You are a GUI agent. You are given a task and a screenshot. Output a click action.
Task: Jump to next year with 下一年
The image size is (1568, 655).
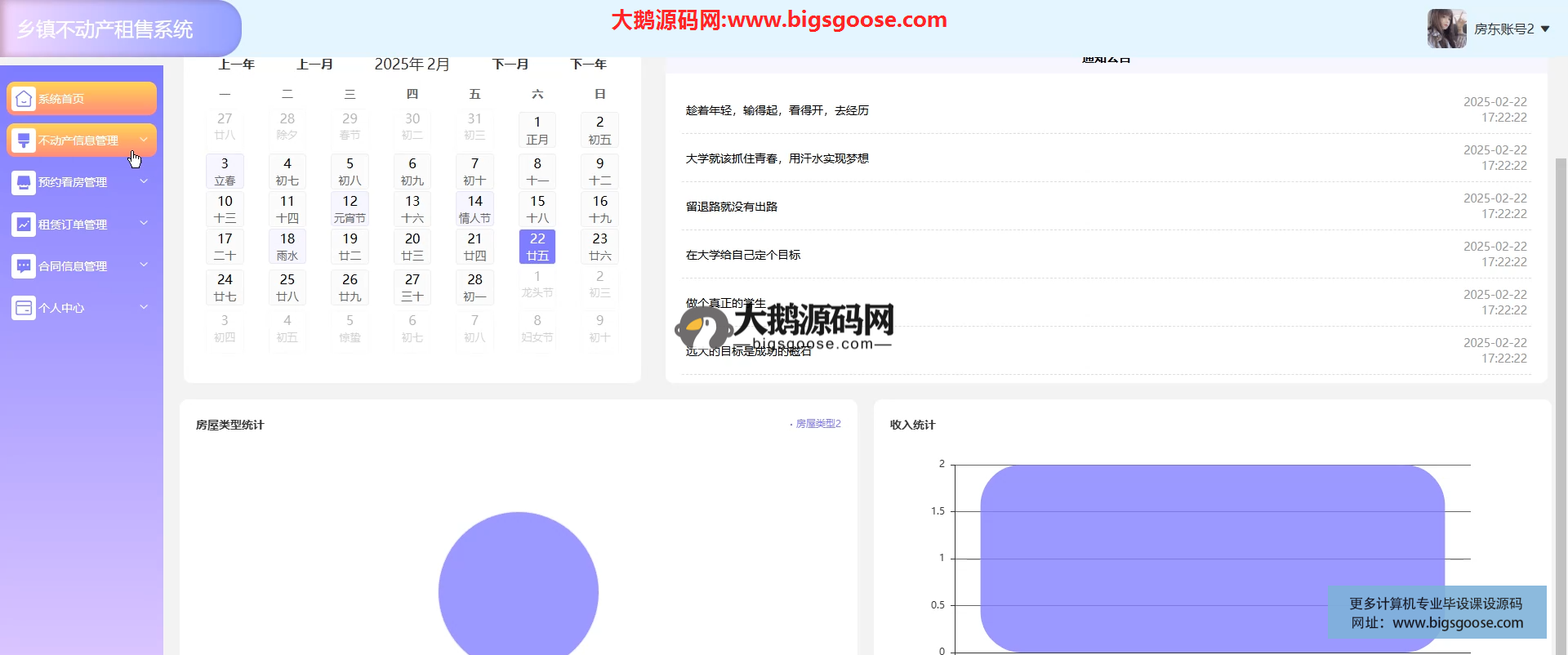tap(588, 65)
